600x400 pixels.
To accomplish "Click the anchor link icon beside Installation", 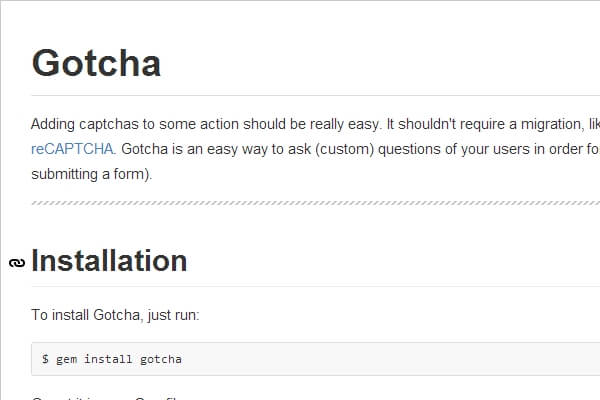I will tap(17, 263).
